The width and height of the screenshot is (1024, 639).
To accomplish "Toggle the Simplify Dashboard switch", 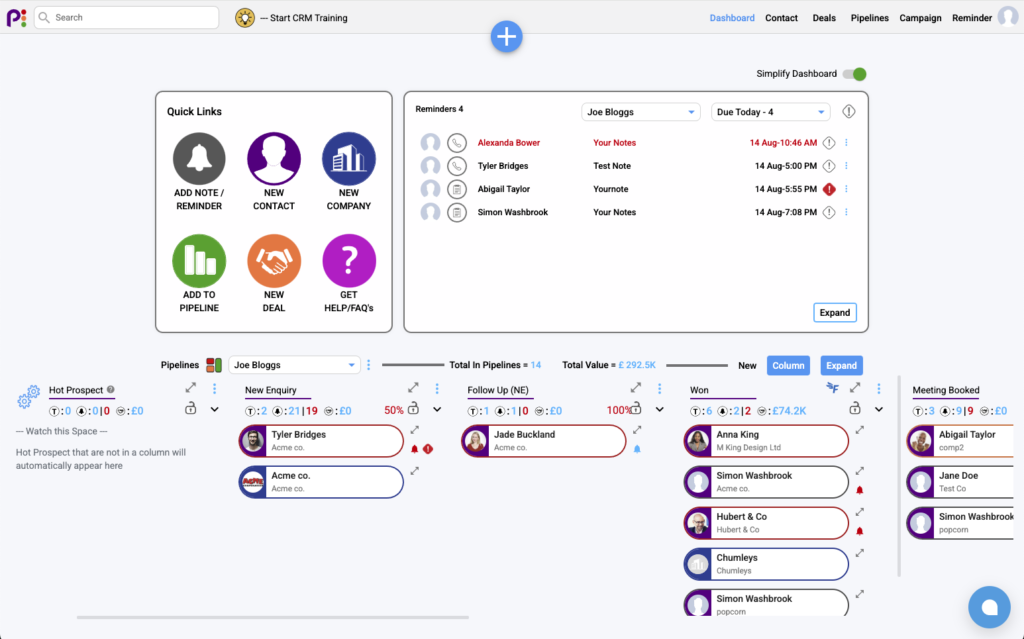I will tap(854, 74).
